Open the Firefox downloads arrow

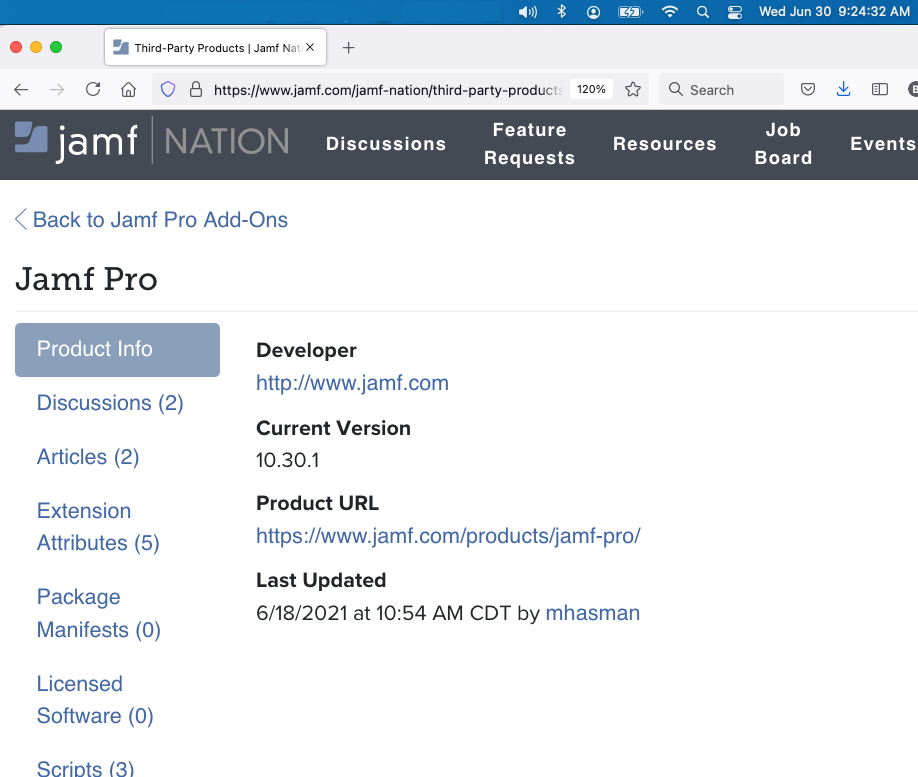click(843, 90)
